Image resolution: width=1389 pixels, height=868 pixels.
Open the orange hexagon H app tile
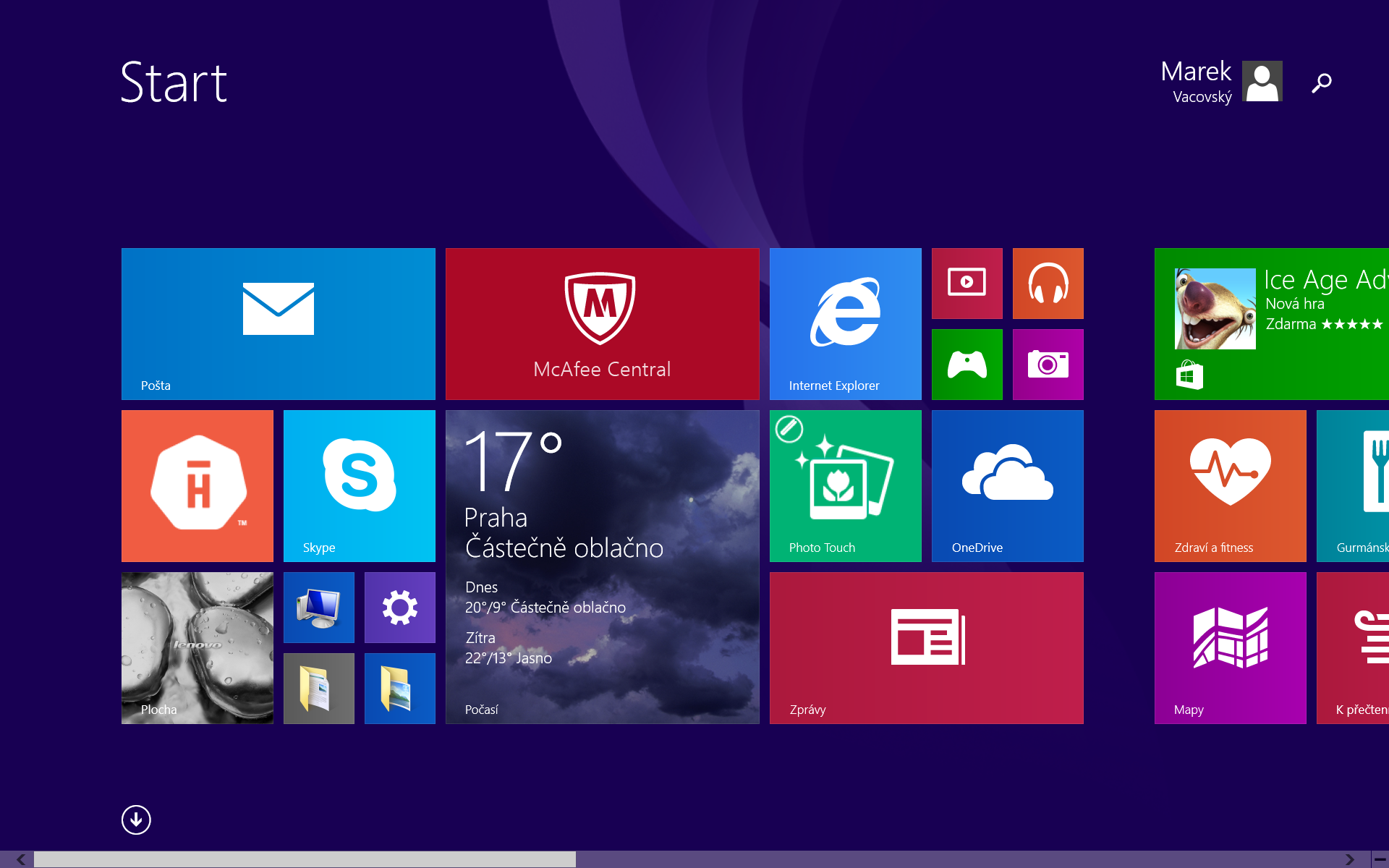(x=197, y=486)
